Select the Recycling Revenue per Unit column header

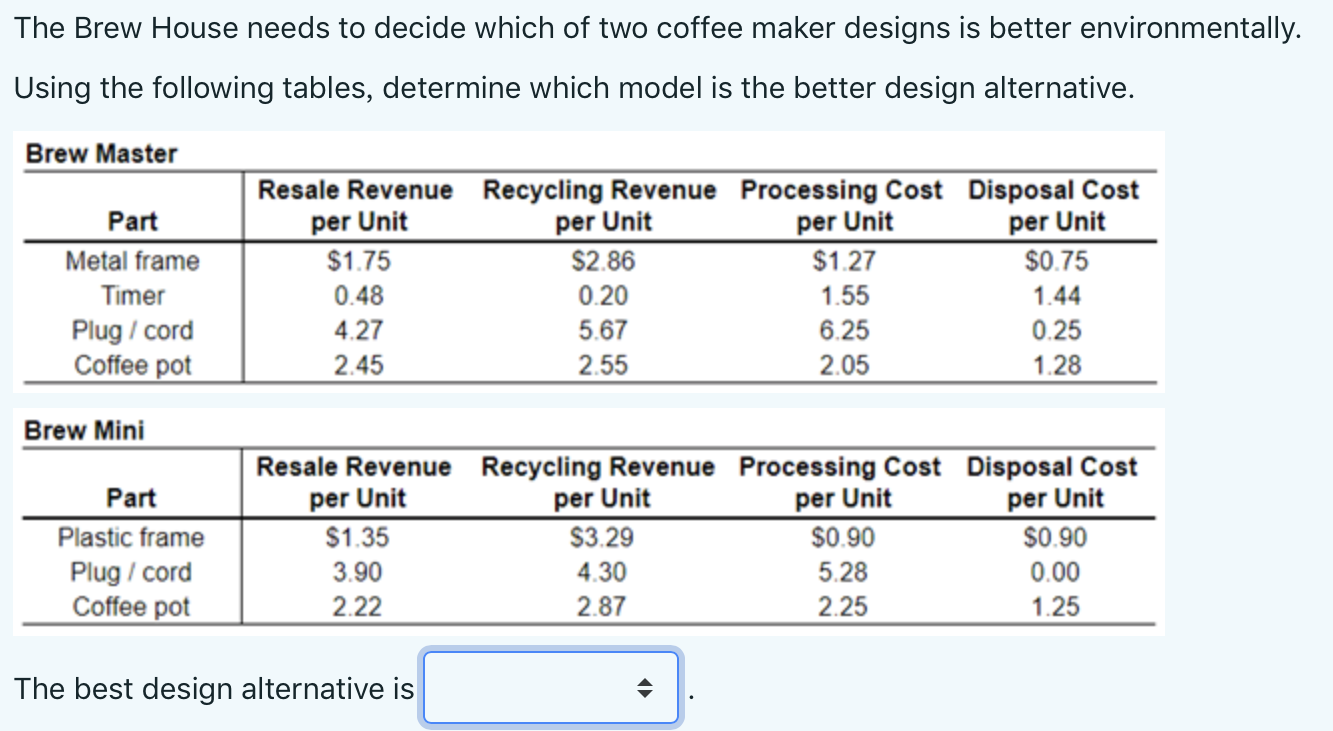point(598,205)
